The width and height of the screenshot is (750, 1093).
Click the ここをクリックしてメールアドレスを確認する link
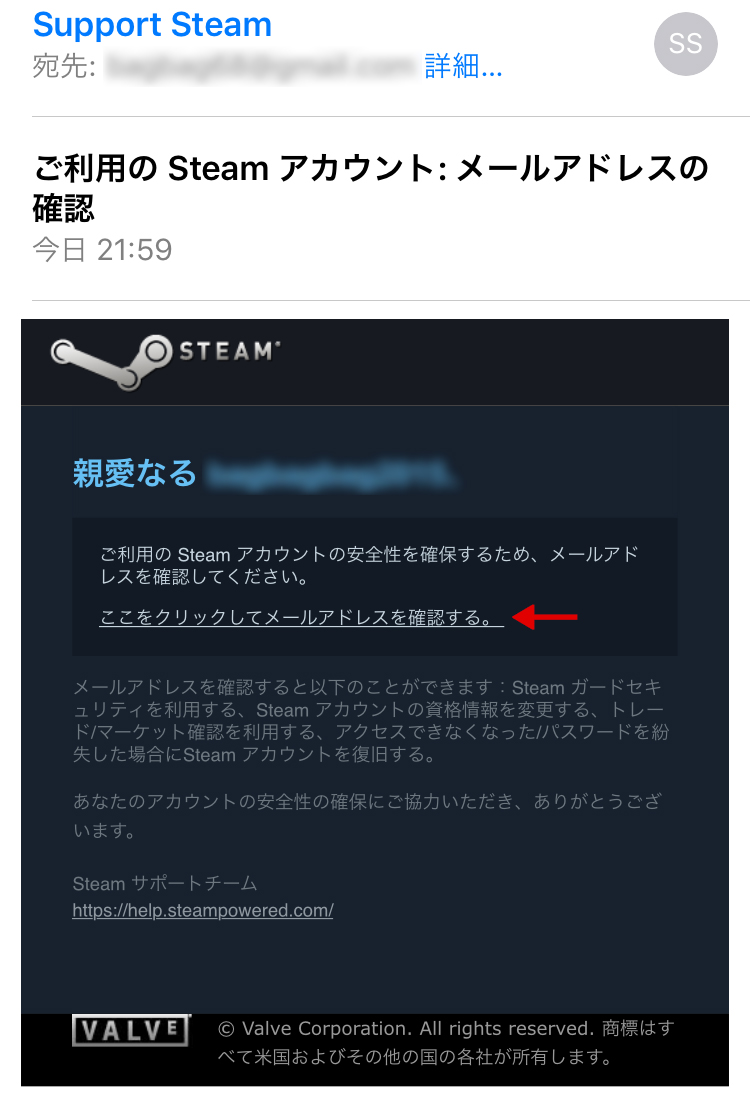click(301, 618)
